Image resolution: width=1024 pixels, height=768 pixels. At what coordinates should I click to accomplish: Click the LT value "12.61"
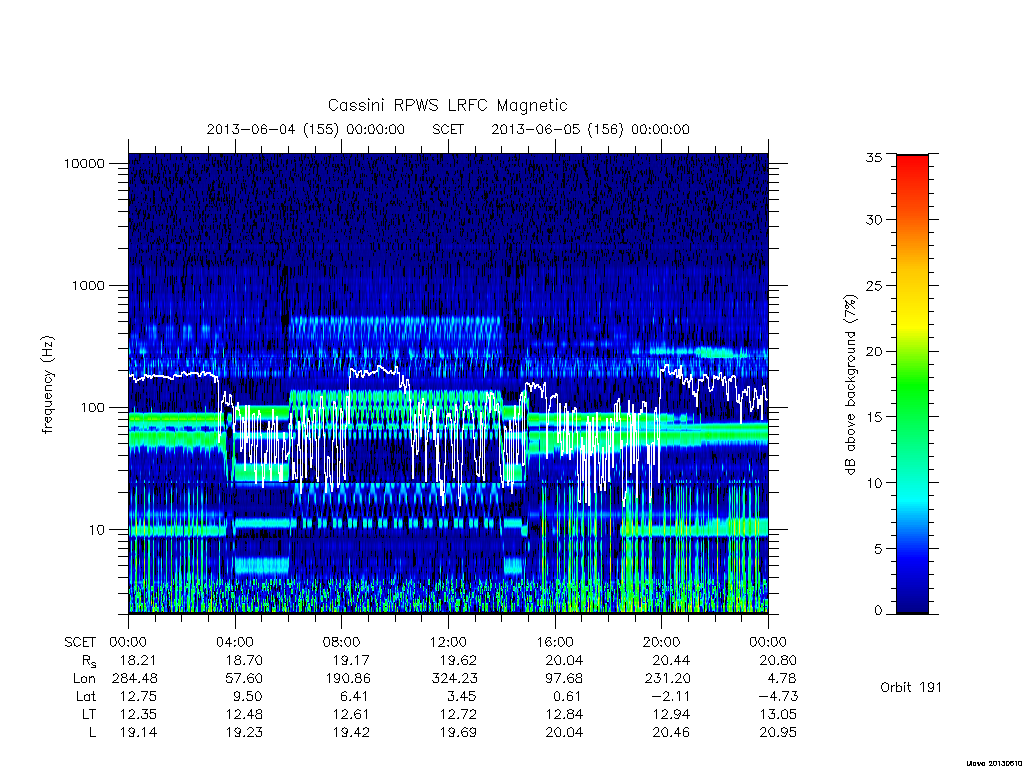[x=351, y=714]
